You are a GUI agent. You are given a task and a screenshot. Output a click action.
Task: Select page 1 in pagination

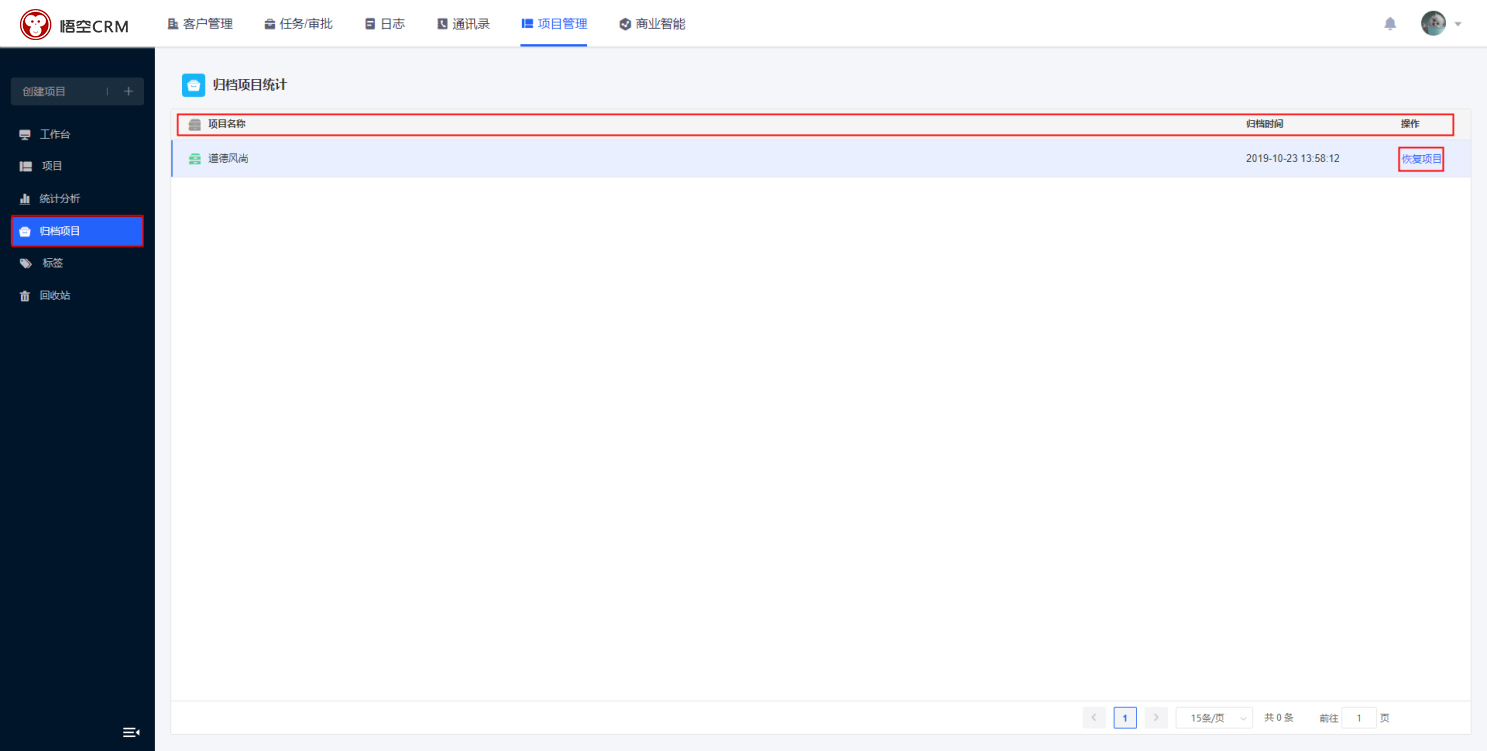click(x=1125, y=718)
